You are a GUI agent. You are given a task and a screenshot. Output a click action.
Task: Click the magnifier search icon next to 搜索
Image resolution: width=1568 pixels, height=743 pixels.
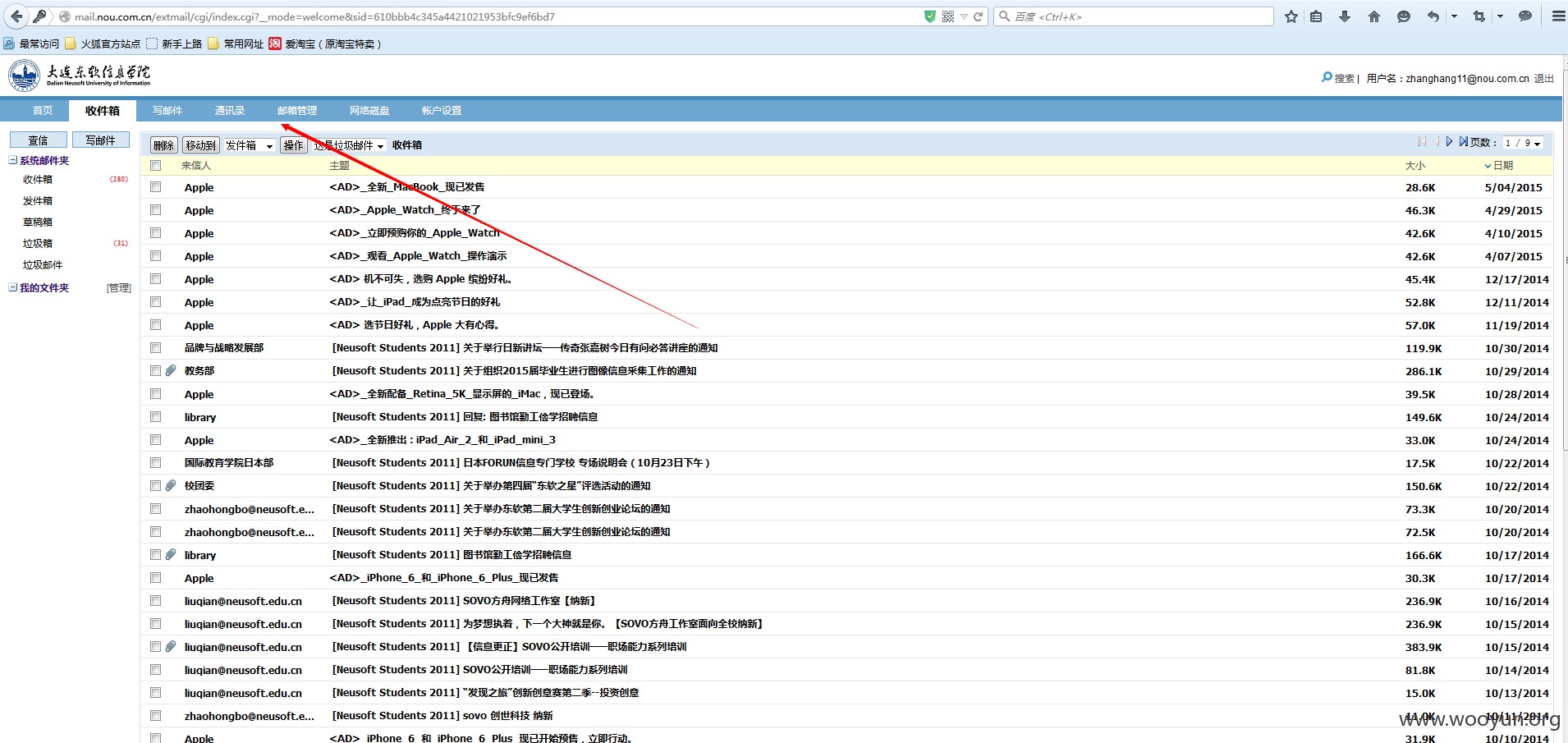tap(1327, 78)
